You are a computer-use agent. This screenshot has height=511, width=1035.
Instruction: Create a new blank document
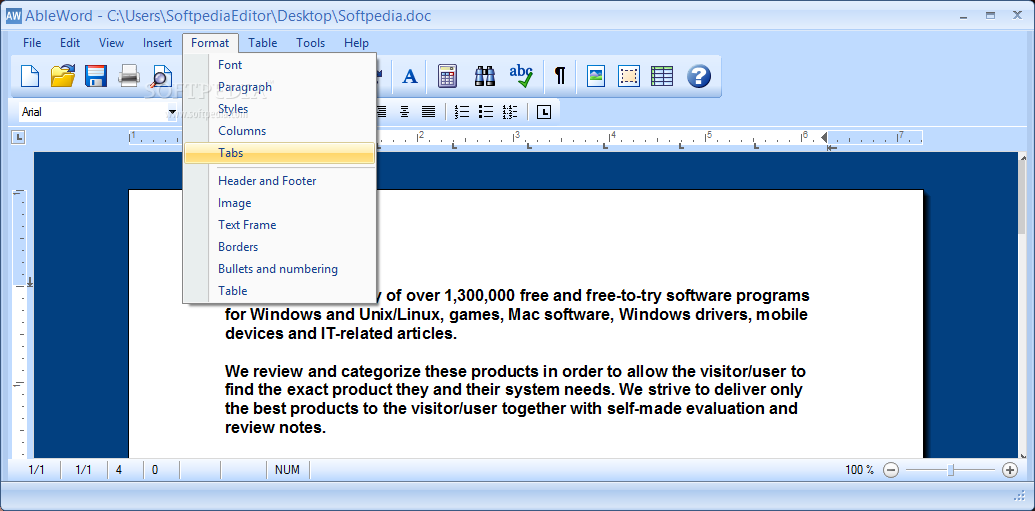(x=30, y=77)
